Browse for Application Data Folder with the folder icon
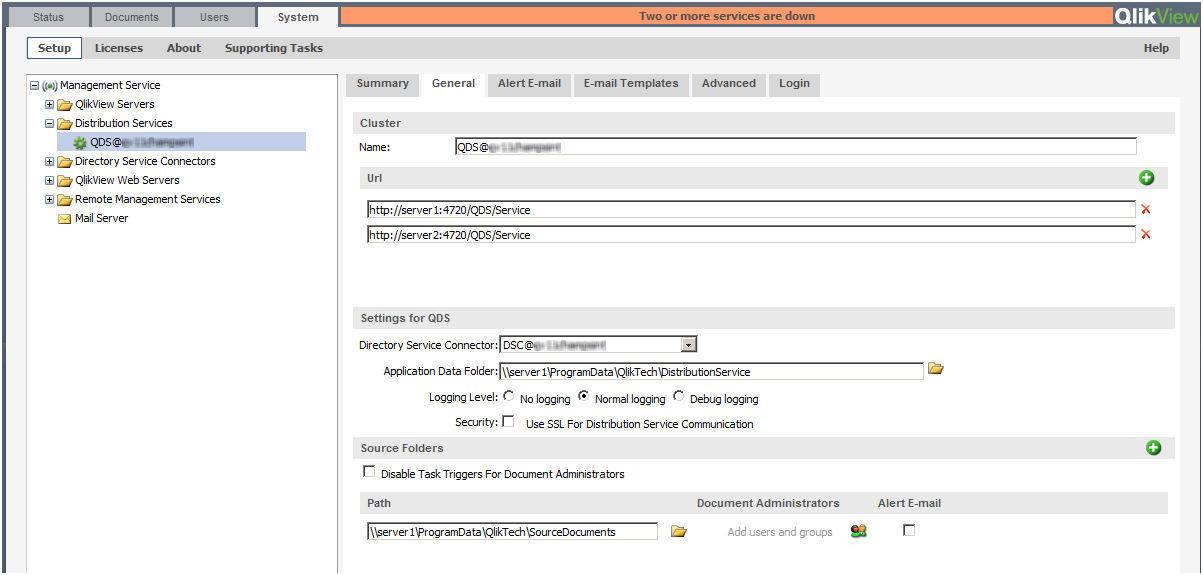Screen dimensions: 1203x575 coord(936,370)
